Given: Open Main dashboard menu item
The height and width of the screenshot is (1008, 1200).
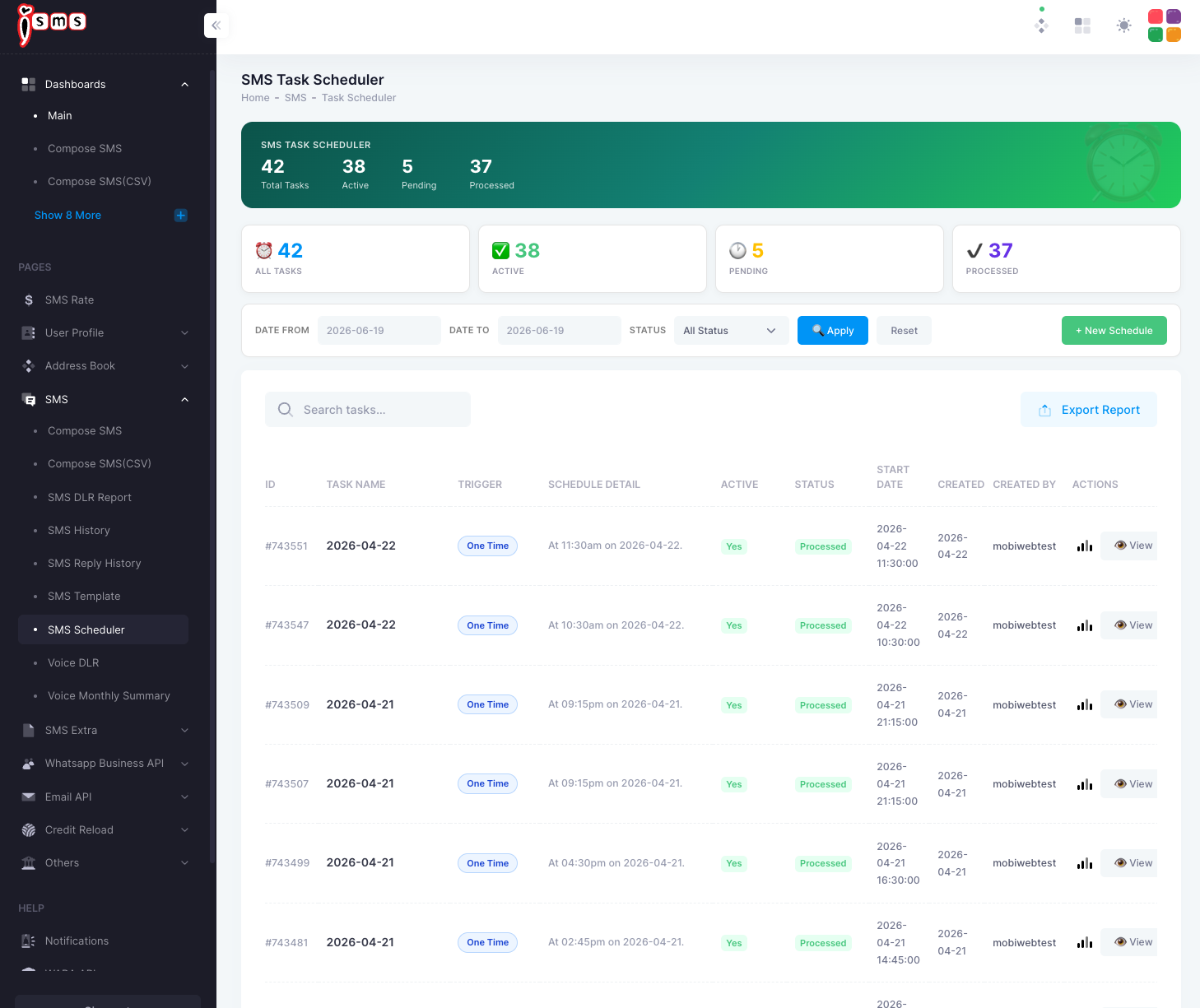Looking at the screenshot, I should coord(60,116).
